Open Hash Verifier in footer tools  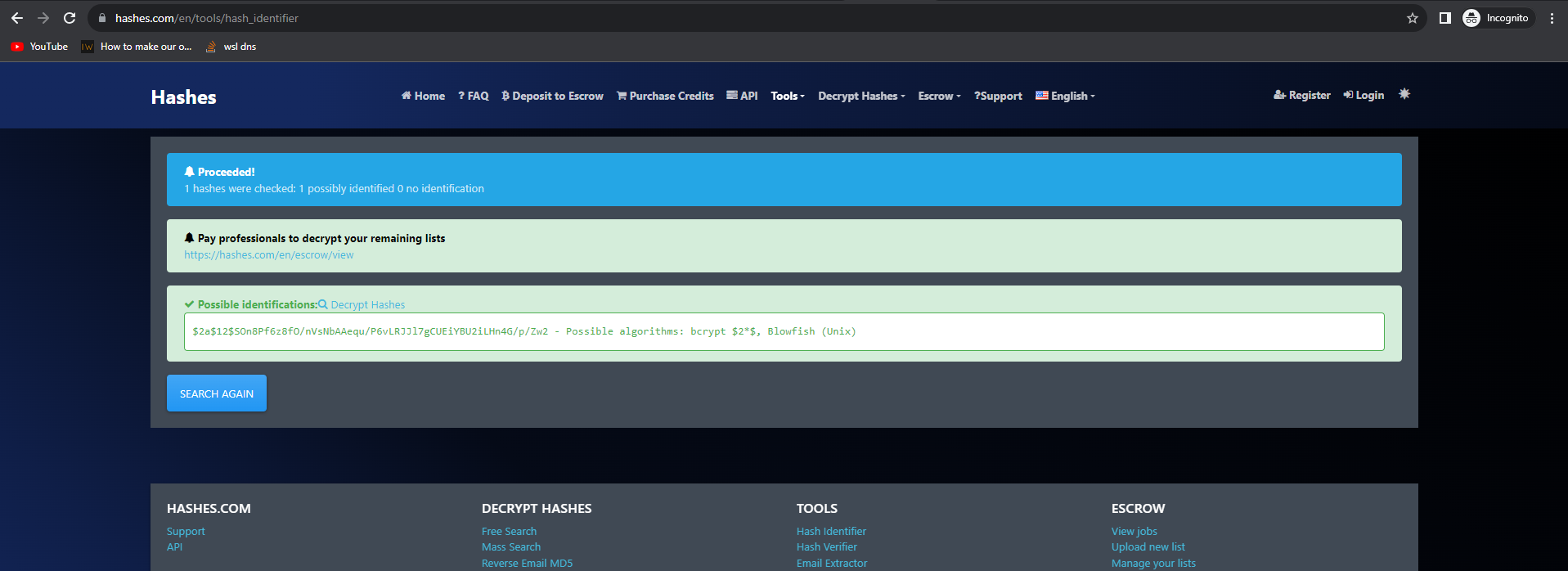[826, 547]
